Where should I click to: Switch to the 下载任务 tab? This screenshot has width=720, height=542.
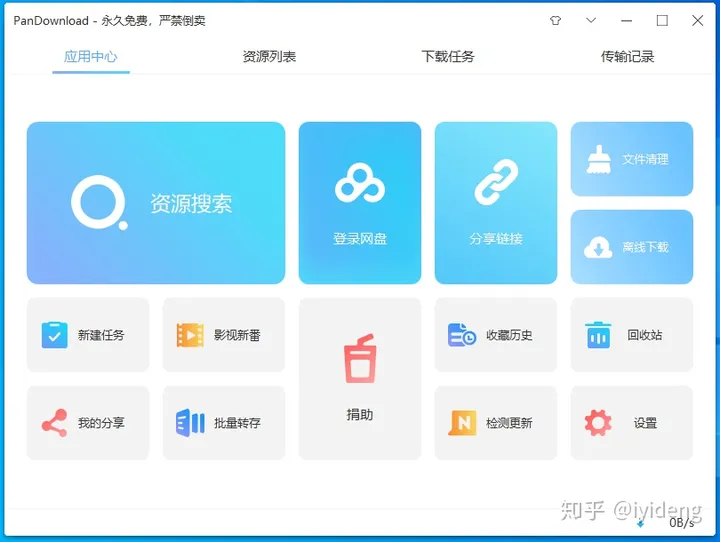(x=448, y=57)
